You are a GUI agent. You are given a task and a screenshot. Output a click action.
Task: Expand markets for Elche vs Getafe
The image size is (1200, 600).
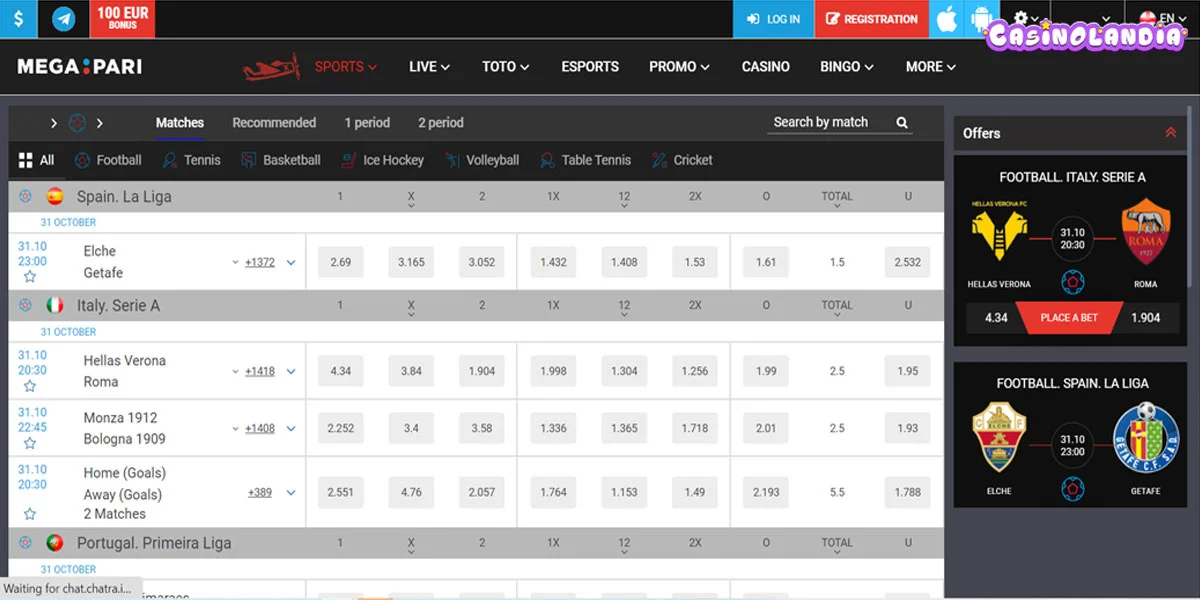291,262
